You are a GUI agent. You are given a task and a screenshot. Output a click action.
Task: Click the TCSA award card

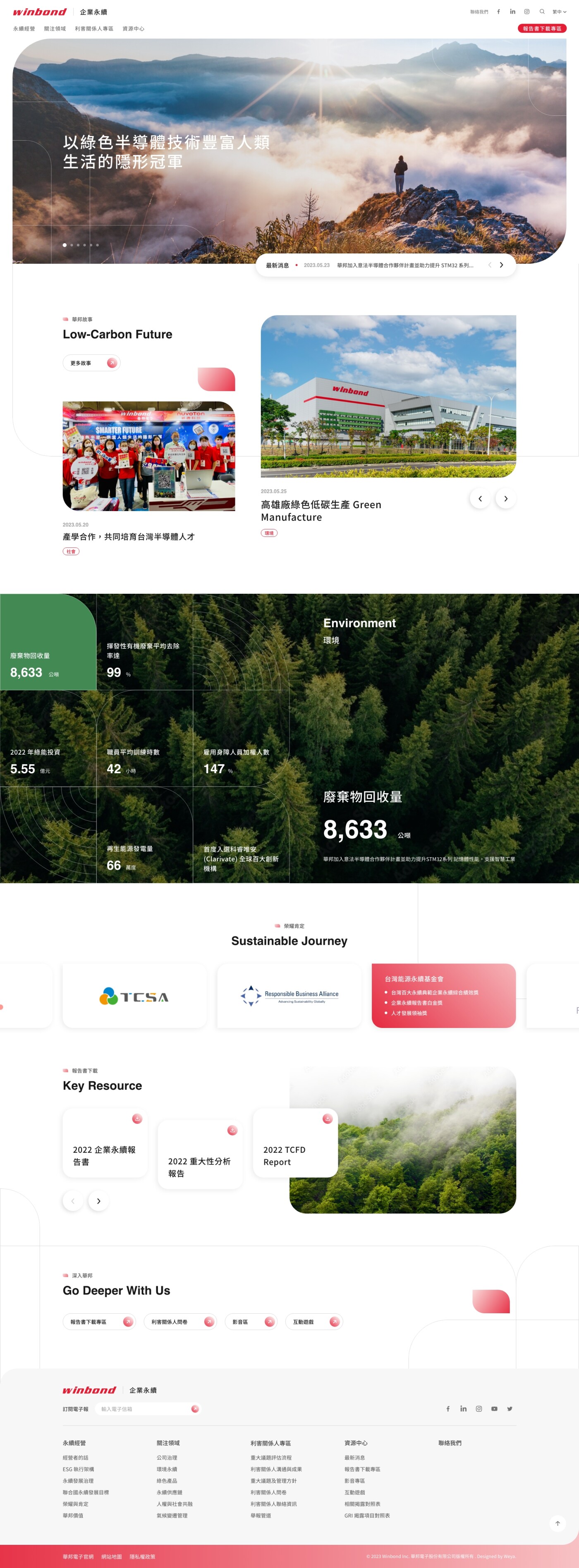tap(134, 996)
